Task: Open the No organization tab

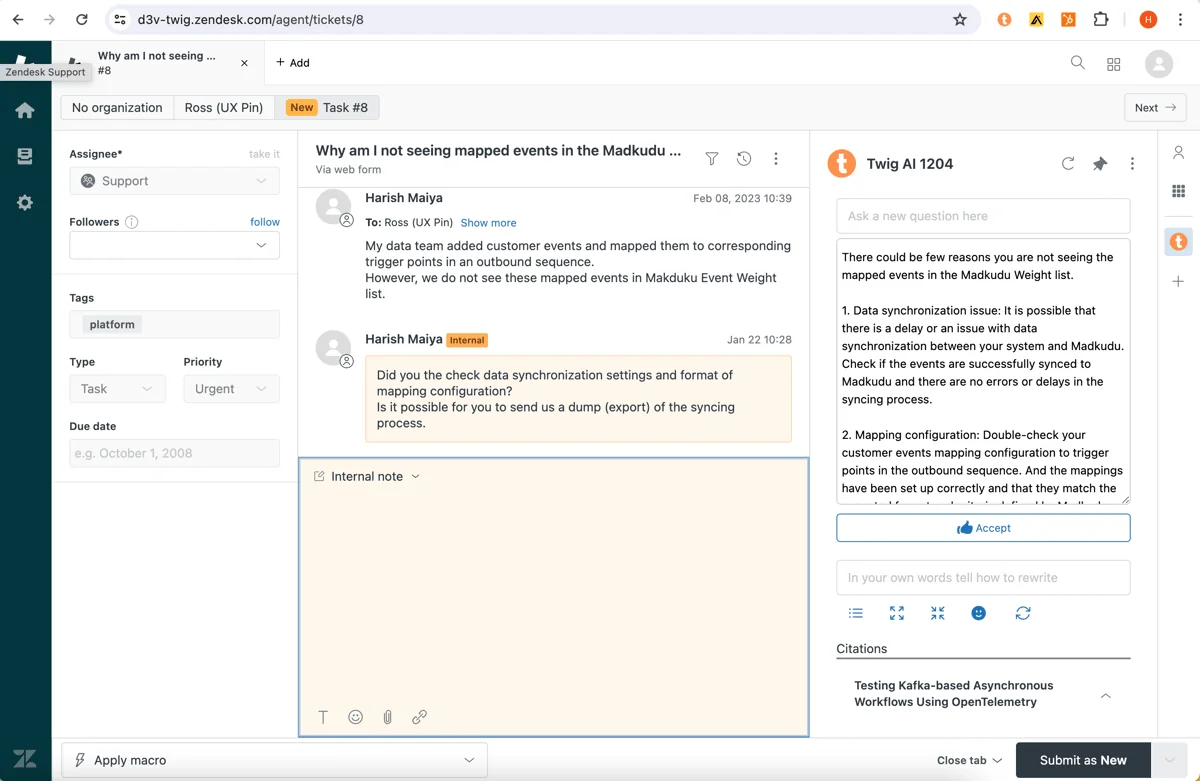Action: tap(117, 107)
